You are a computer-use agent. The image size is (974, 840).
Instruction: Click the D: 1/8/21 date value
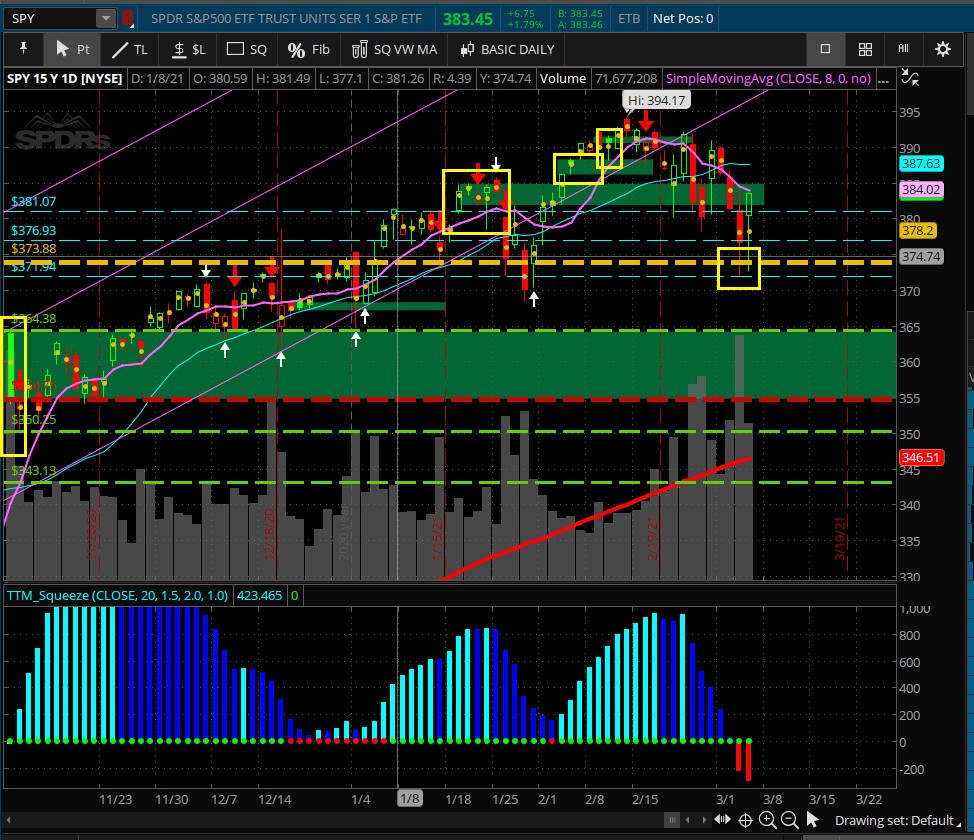pos(157,79)
